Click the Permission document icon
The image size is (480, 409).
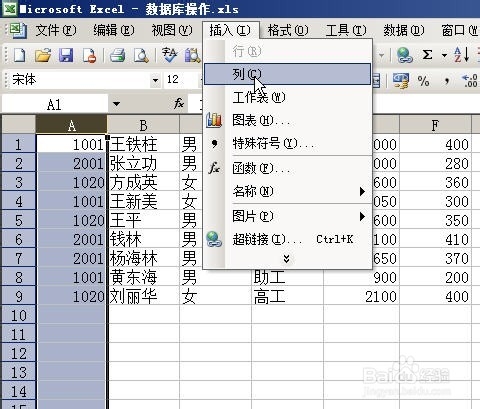pyautogui.click(x=89, y=55)
